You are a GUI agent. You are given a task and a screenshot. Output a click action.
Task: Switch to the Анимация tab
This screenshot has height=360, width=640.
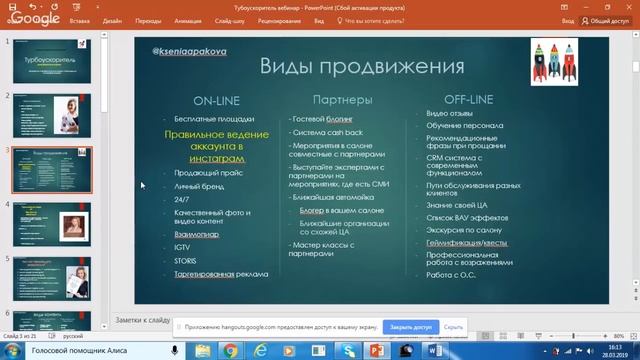tap(188, 21)
